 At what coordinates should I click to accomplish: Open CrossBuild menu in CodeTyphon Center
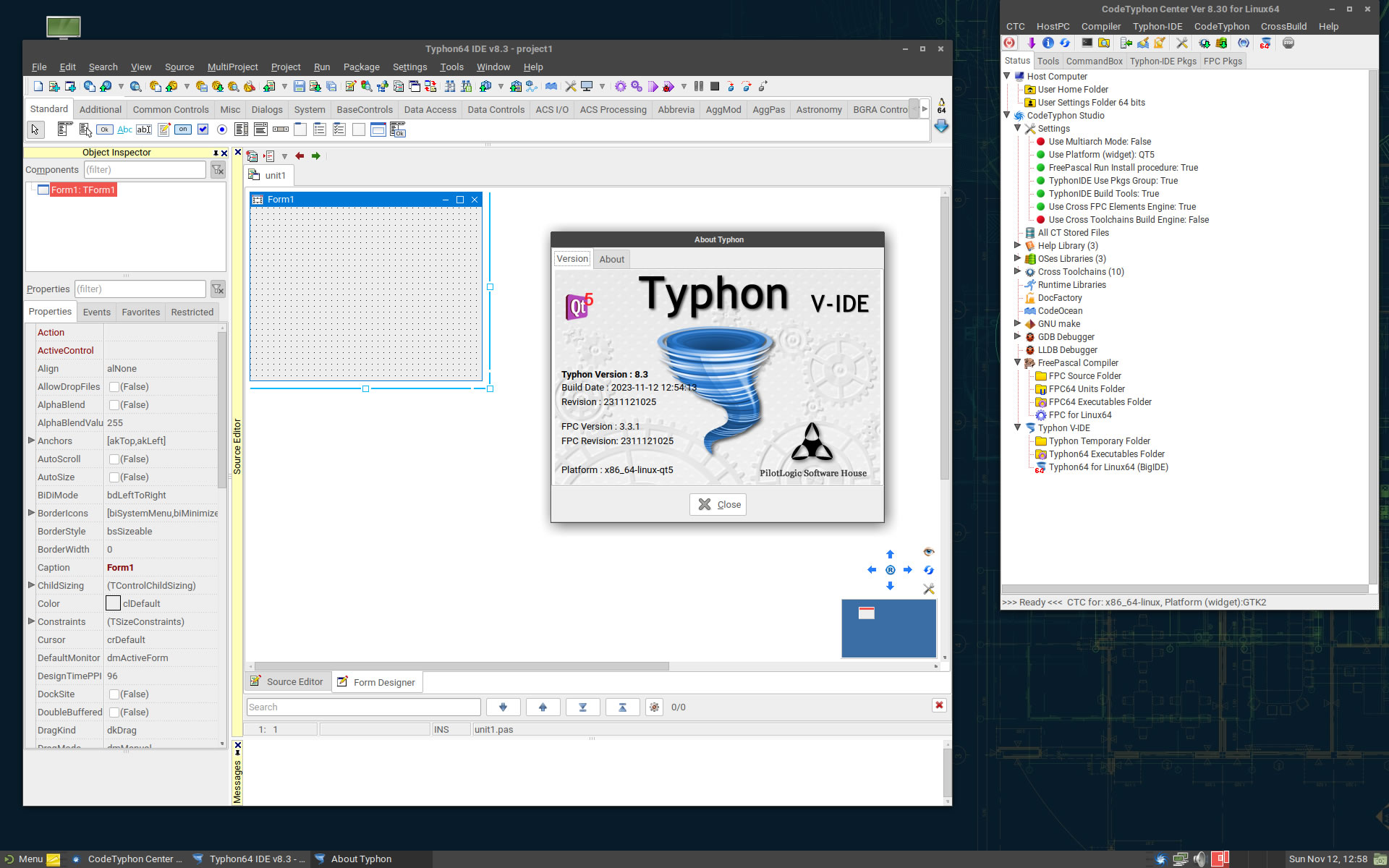[1283, 27]
